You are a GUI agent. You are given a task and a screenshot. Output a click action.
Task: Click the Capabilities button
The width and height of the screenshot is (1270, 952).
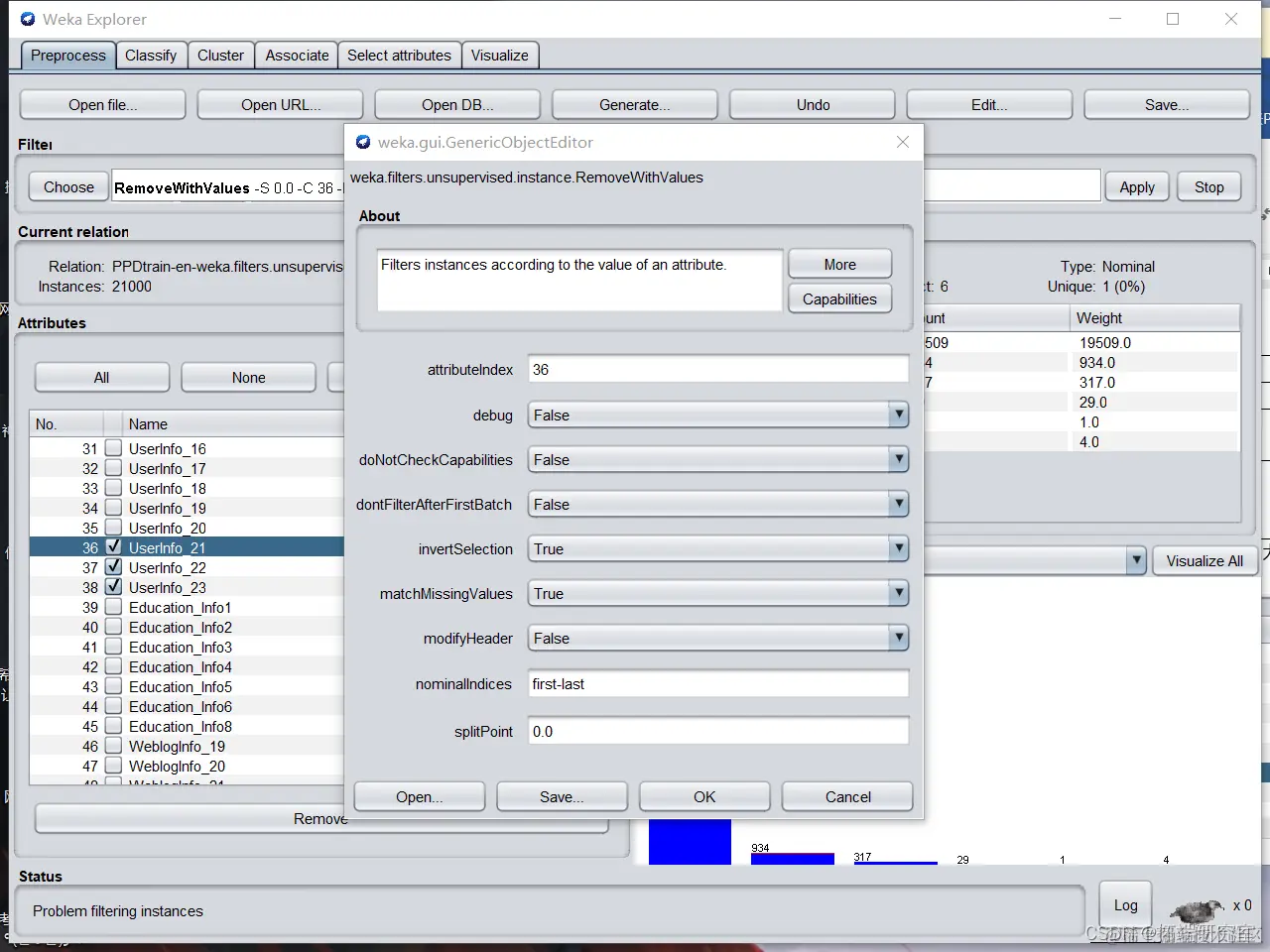[x=839, y=298]
